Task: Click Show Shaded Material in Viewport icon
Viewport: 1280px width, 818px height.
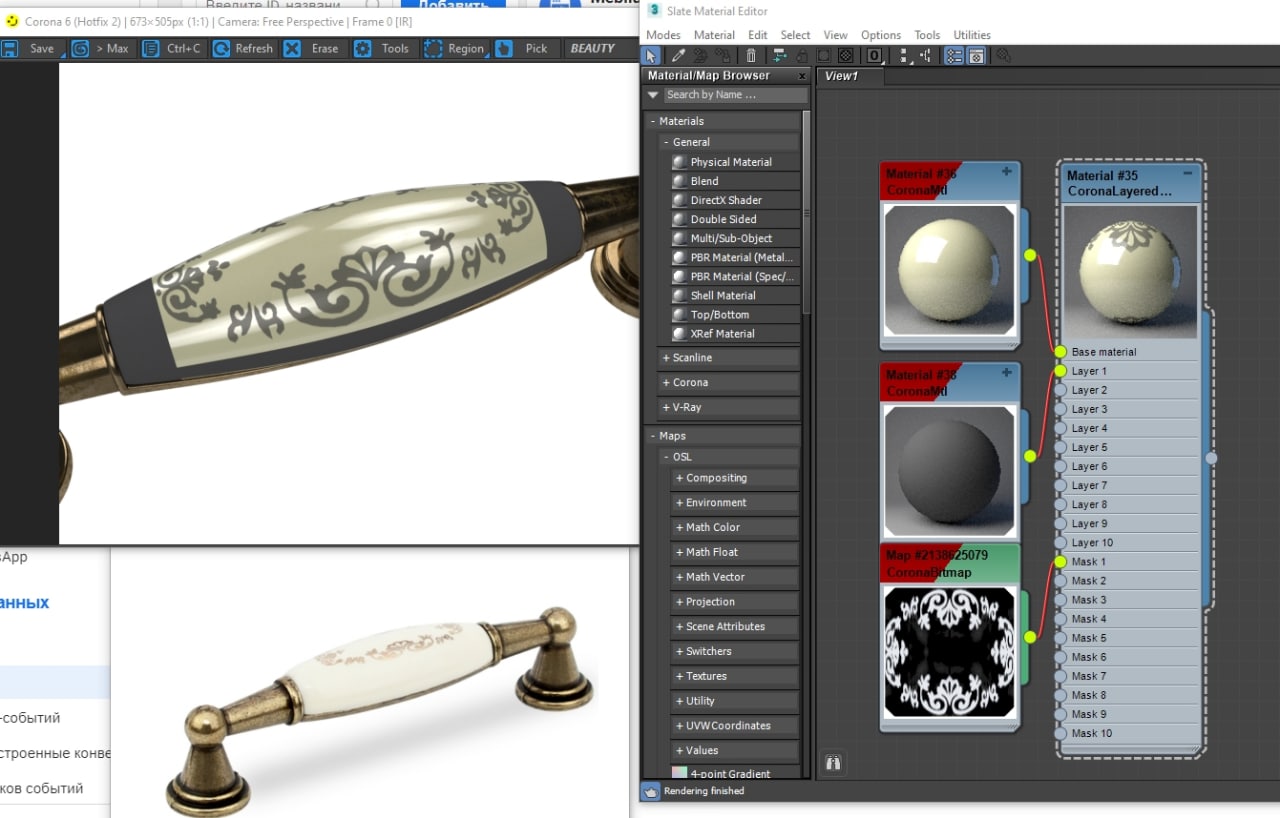Action: click(x=824, y=56)
